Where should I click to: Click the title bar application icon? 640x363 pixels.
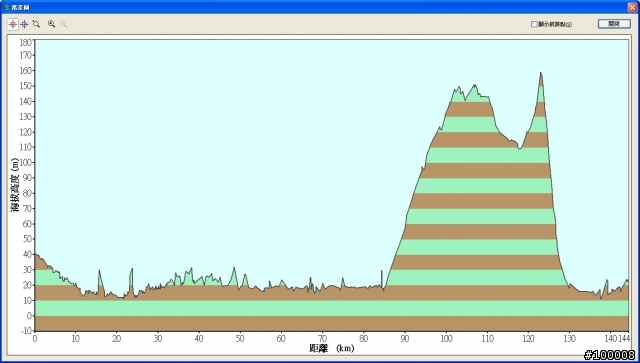click(6, 7)
